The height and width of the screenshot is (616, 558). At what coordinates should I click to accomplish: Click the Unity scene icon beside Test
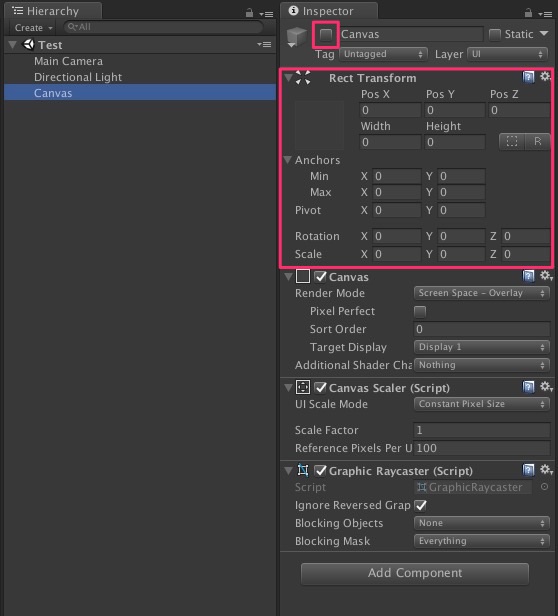click(29, 44)
